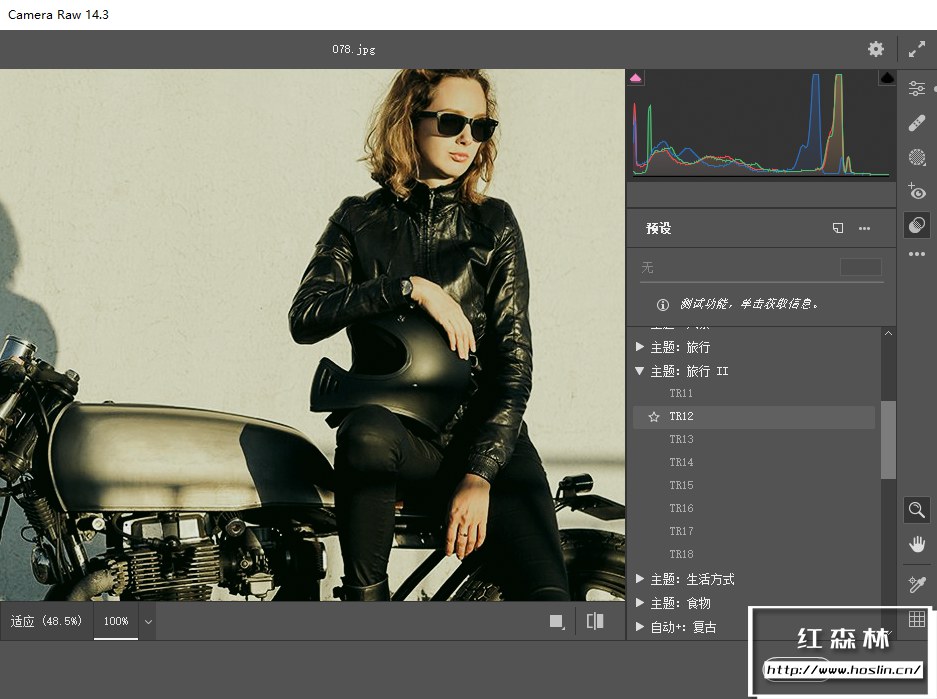
Task: Click the preset list scrollbar
Action: [x=888, y=440]
